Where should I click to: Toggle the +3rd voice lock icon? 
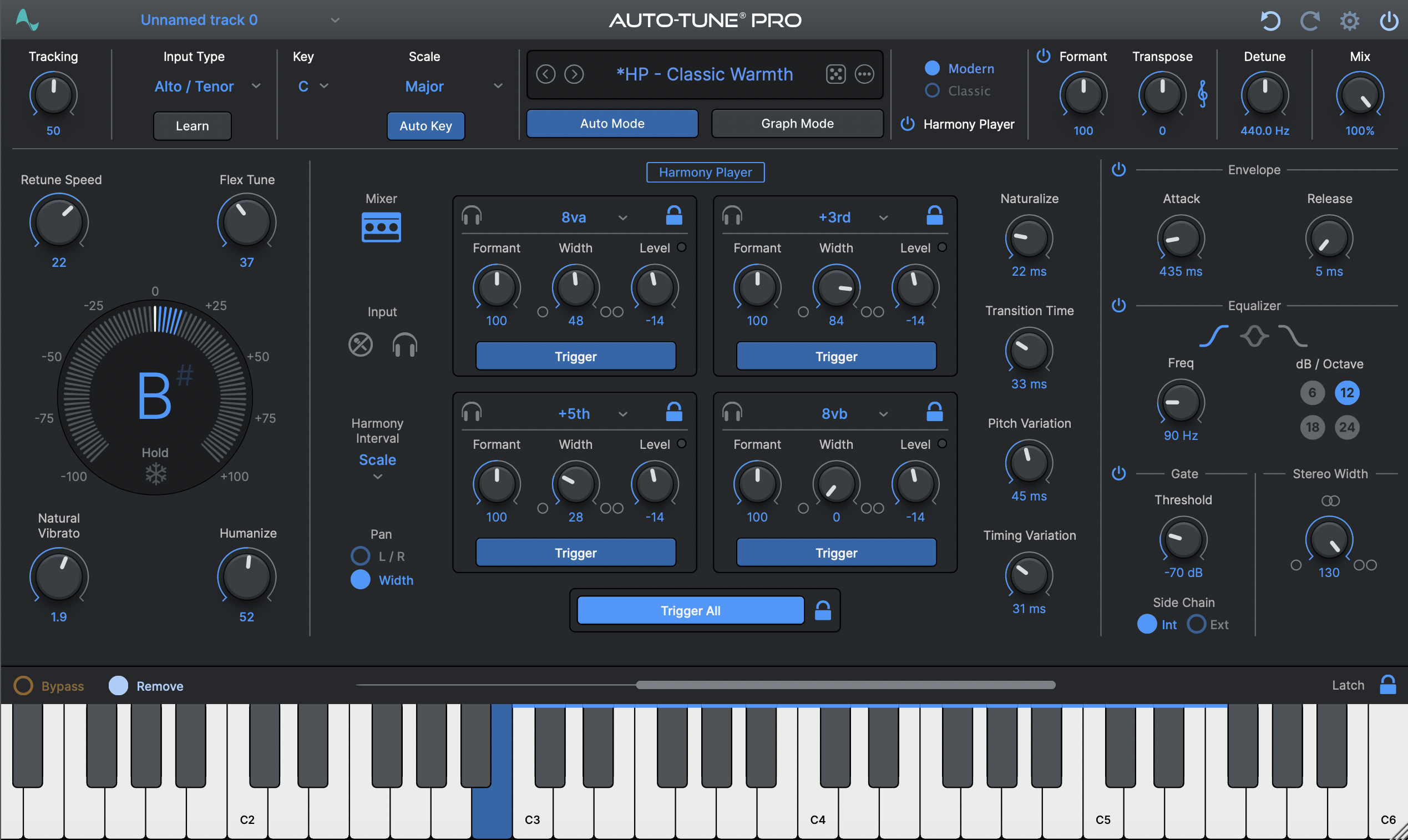[934, 216]
